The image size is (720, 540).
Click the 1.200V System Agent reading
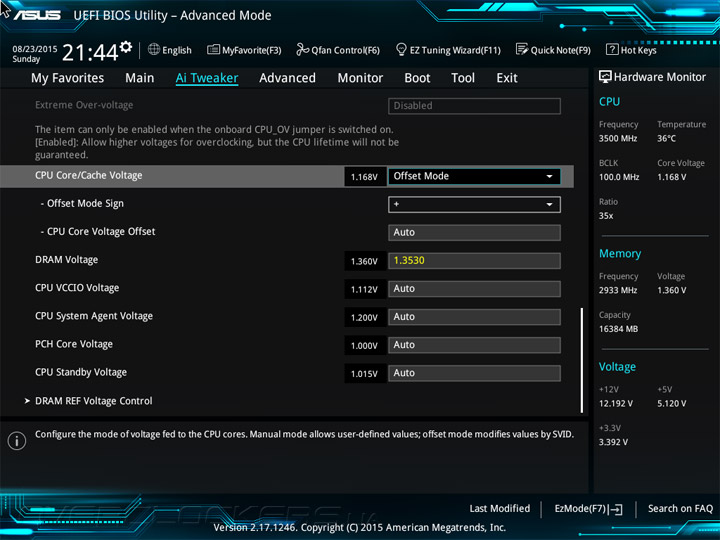tap(365, 317)
